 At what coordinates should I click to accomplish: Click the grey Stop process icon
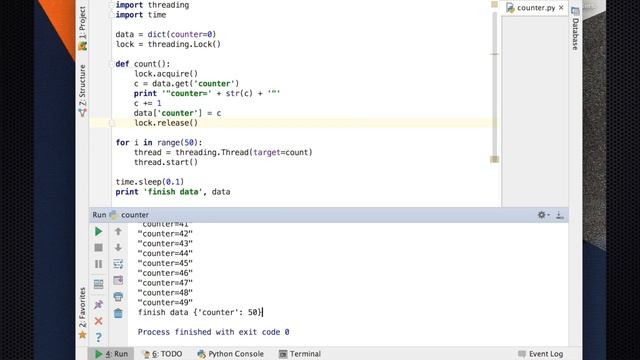(x=98, y=248)
